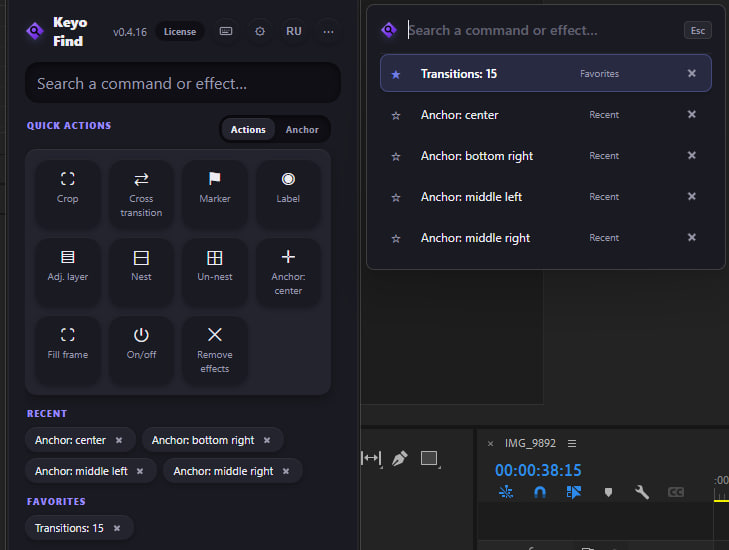Image resolution: width=729 pixels, height=550 pixels.
Task: Star Anchor: middle right in popup
Action: tap(396, 239)
